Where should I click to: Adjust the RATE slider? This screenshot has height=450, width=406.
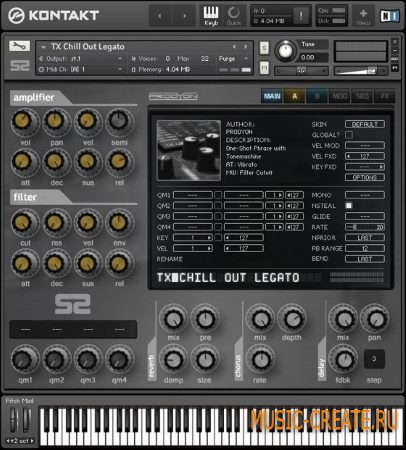(x=365, y=227)
